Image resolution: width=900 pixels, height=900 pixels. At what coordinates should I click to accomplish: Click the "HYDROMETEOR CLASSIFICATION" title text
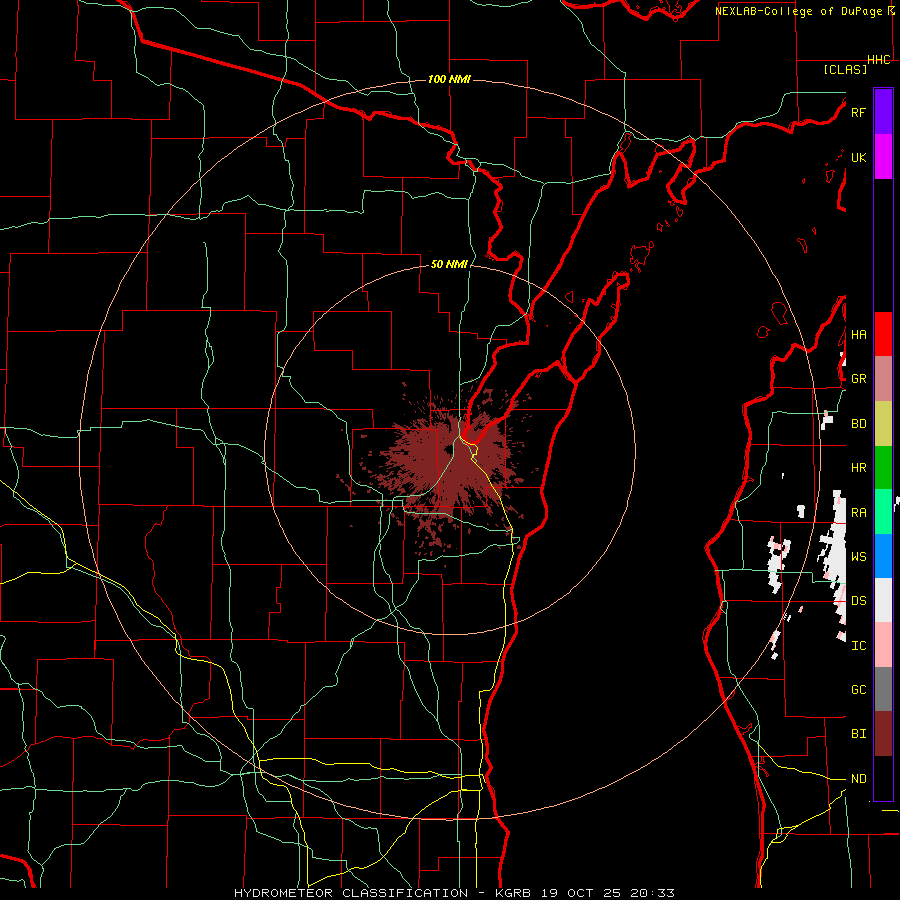(x=351, y=893)
